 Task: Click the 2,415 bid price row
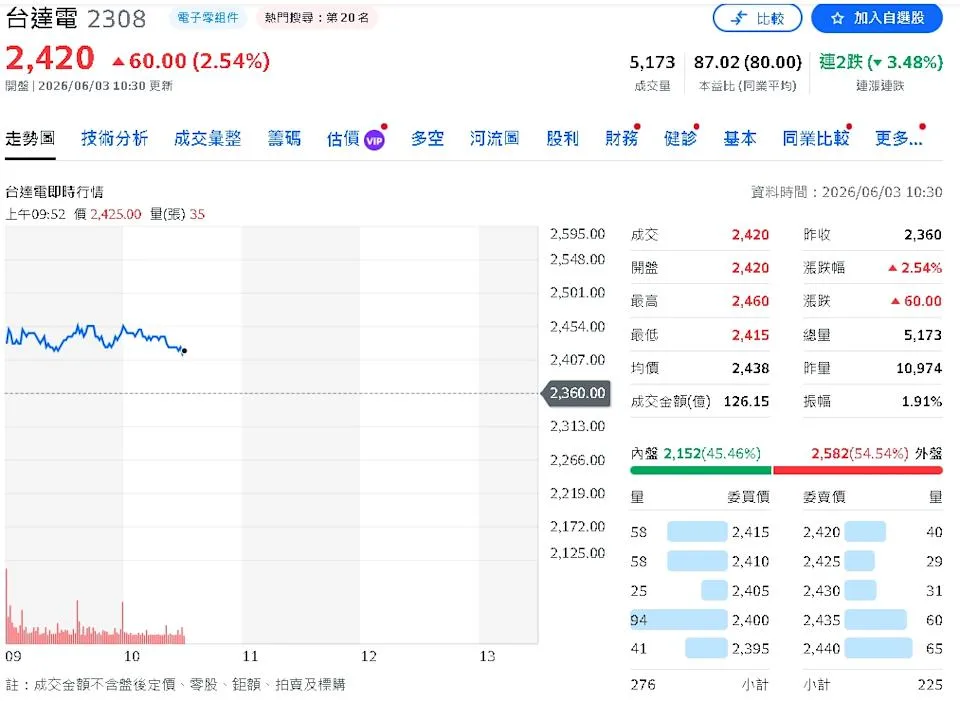(x=700, y=531)
